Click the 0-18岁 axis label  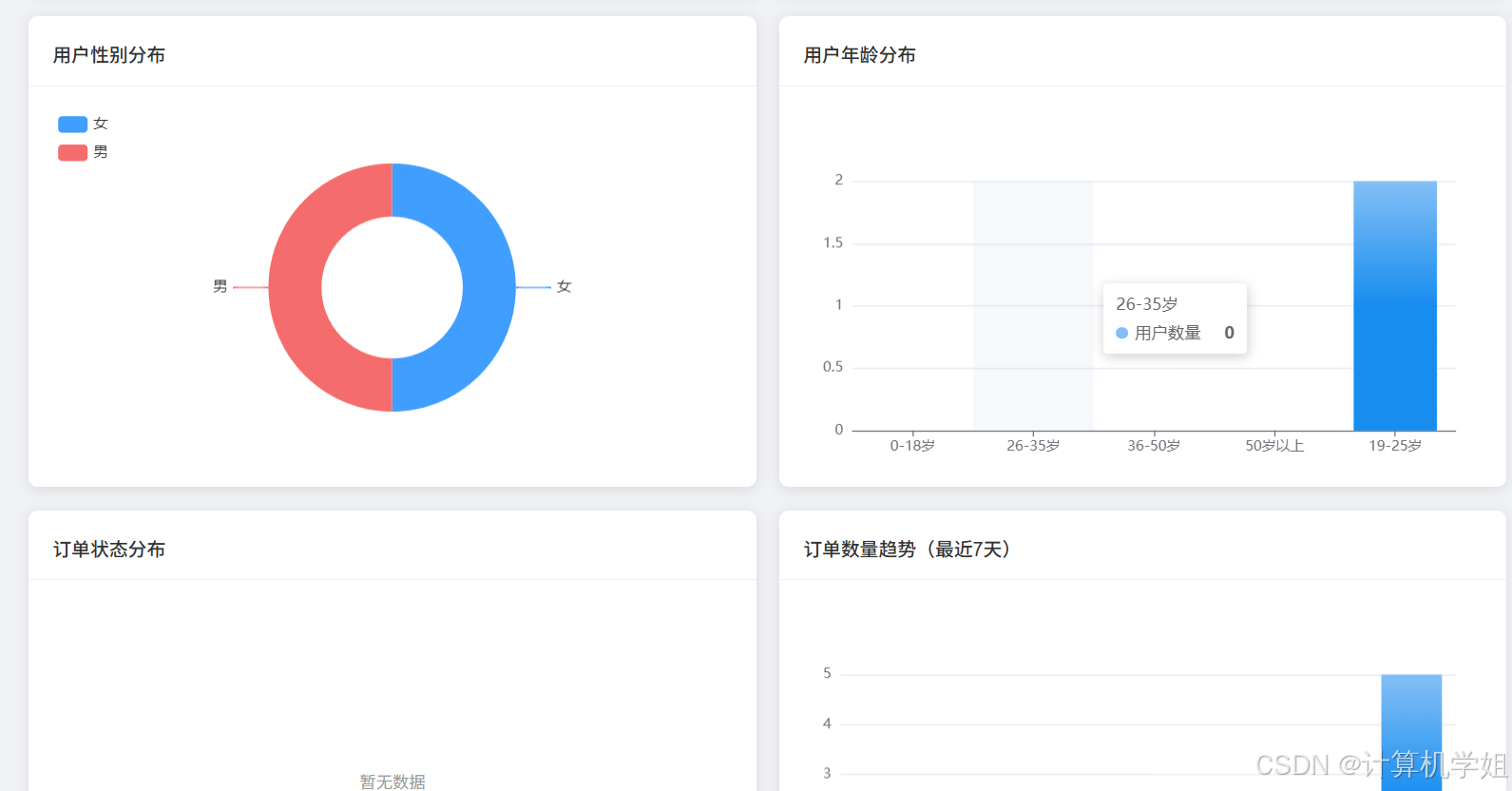pyautogui.click(x=912, y=445)
